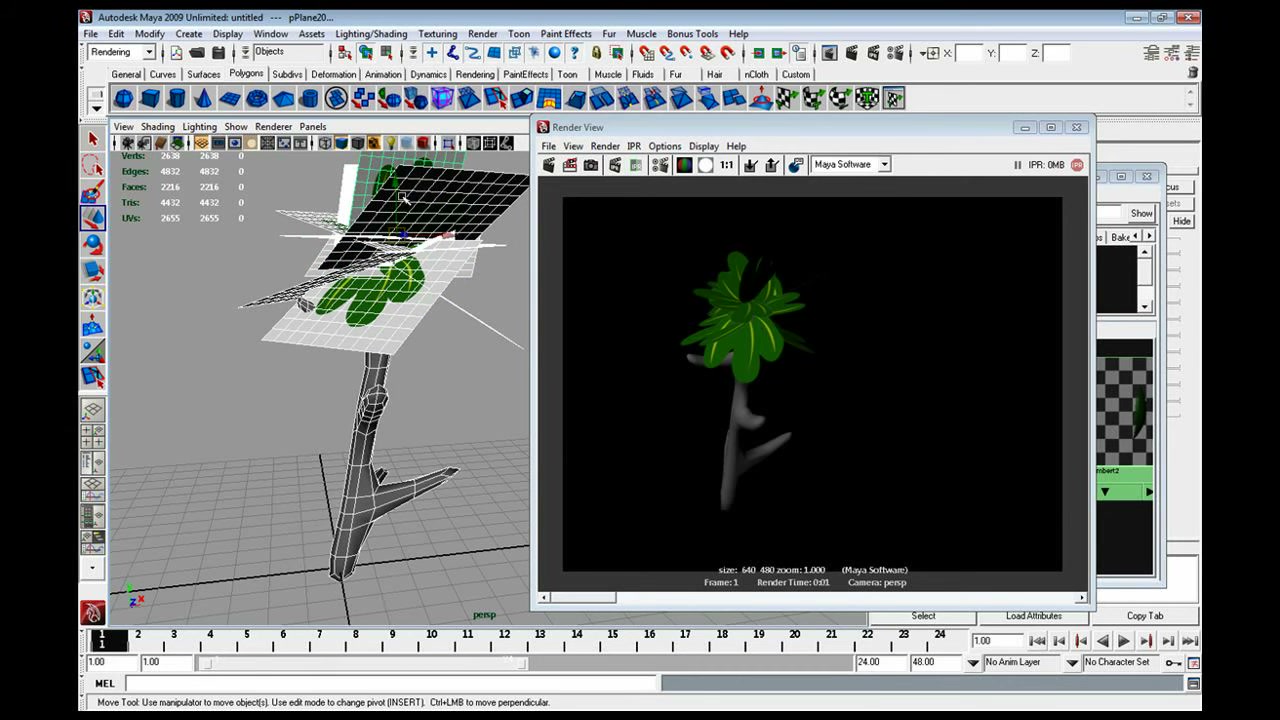Image resolution: width=1280 pixels, height=720 pixels.
Task: Create a polygon sphere from the shelf
Action: (x=123, y=98)
